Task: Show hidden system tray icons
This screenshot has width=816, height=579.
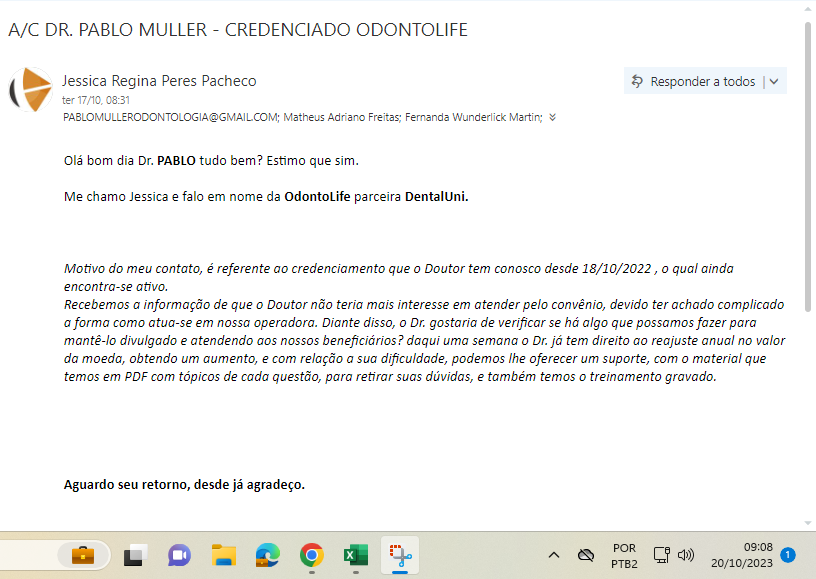Action: 554,555
